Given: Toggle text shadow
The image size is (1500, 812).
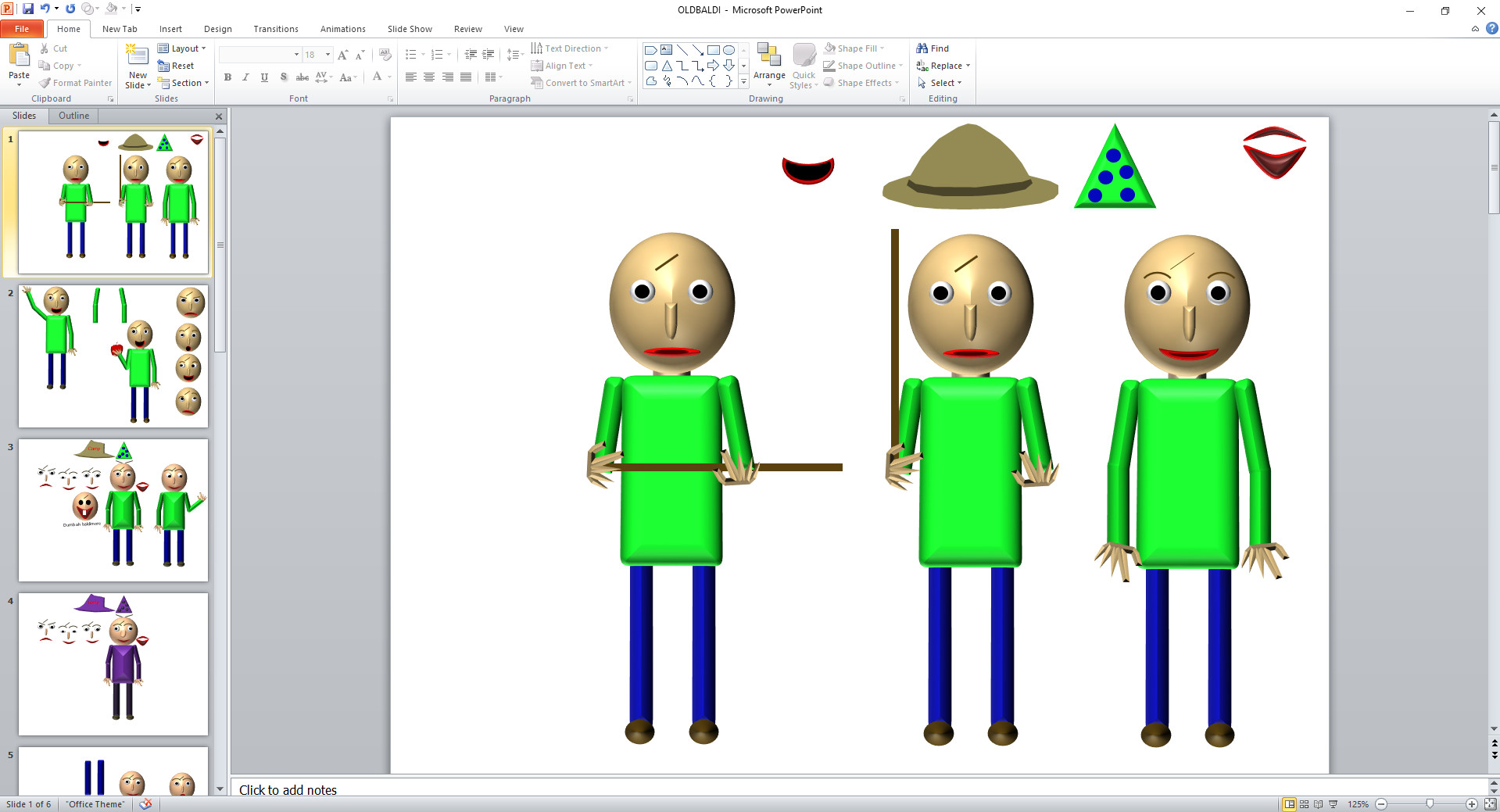Looking at the screenshot, I should point(283,77).
